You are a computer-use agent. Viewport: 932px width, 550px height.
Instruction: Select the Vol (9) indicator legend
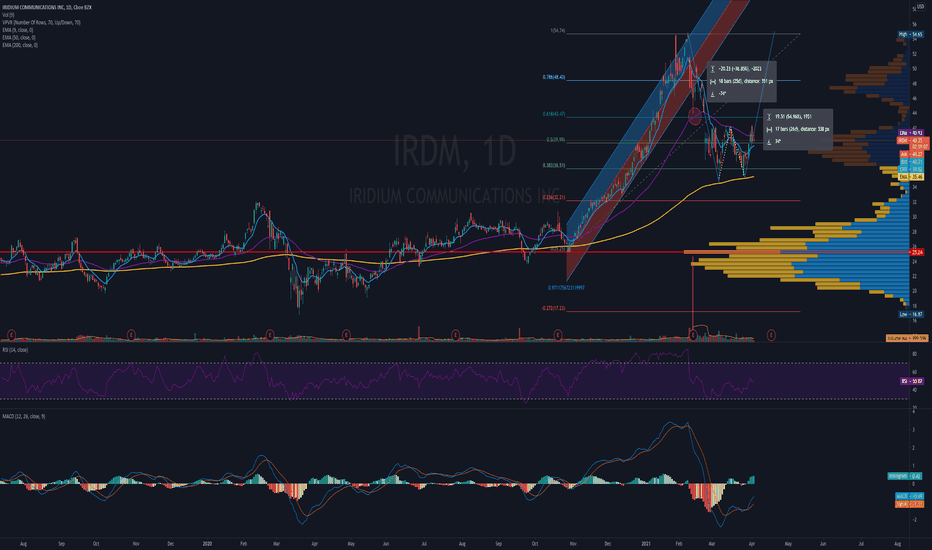pyautogui.click(x=8, y=15)
